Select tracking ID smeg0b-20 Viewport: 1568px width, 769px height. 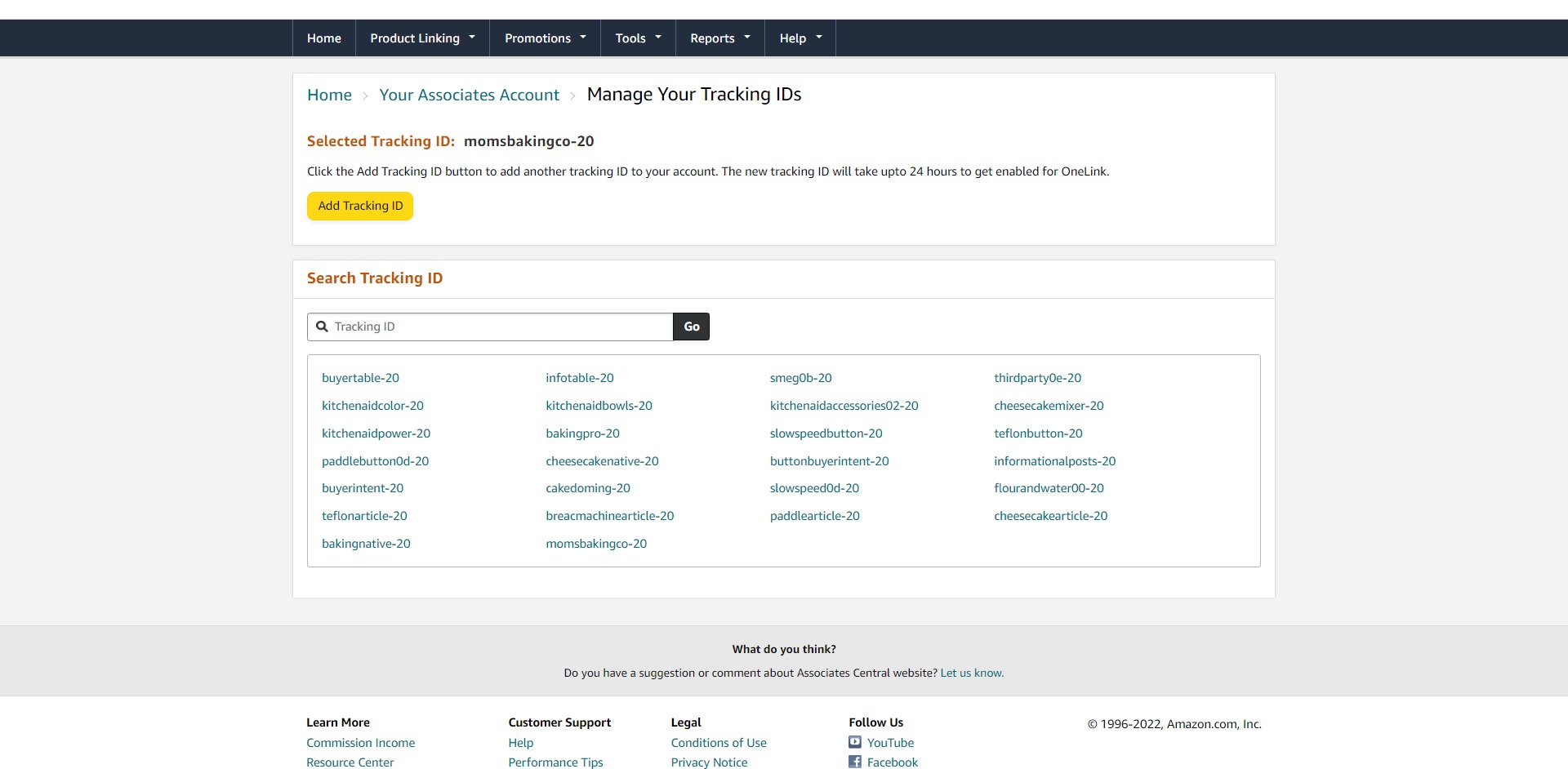pyautogui.click(x=800, y=378)
